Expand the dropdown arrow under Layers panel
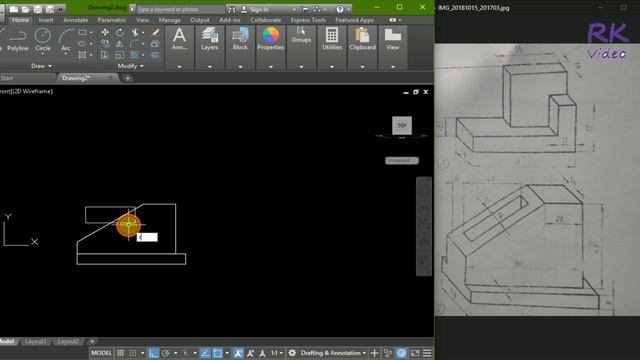 pyautogui.click(x=210, y=67)
